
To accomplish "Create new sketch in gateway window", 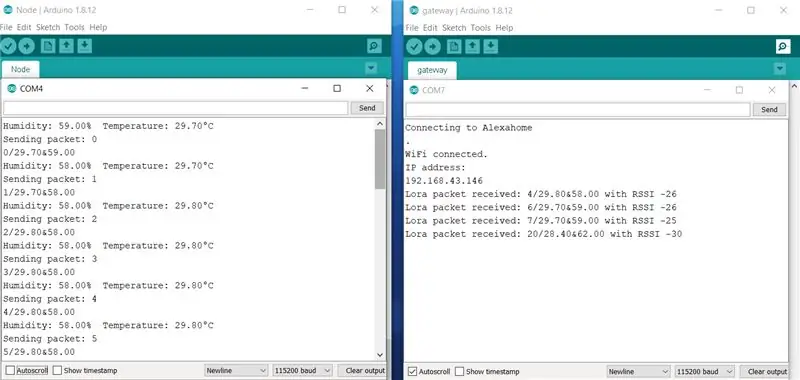I will point(454,47).
